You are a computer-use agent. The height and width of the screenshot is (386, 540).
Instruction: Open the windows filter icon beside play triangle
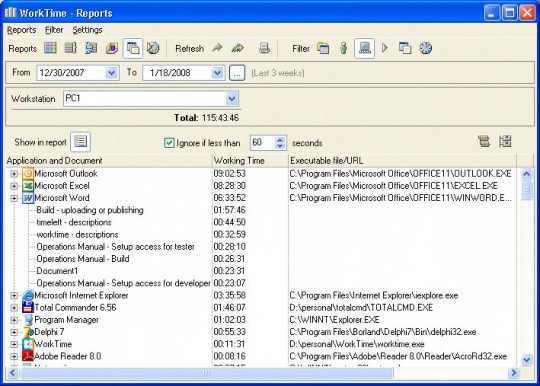(405, 48)
